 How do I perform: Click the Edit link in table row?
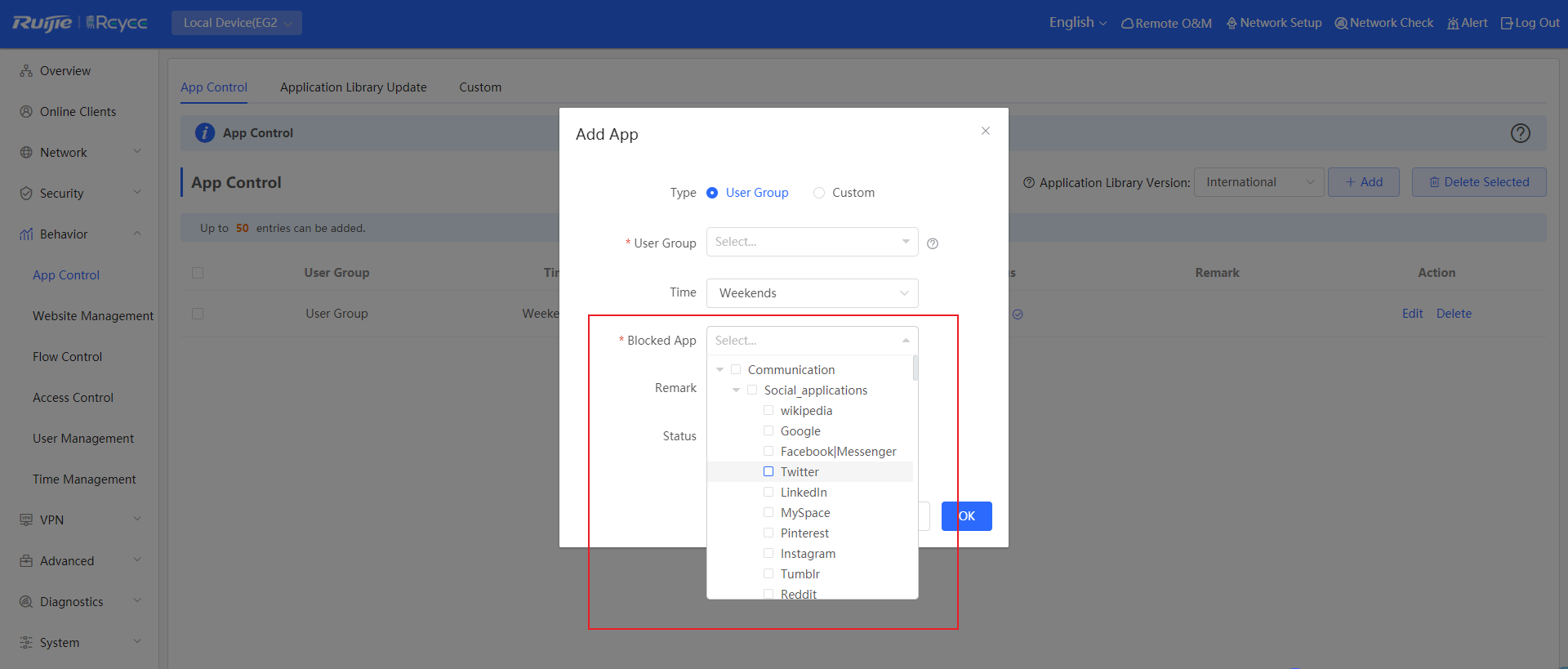[1412, 314]
